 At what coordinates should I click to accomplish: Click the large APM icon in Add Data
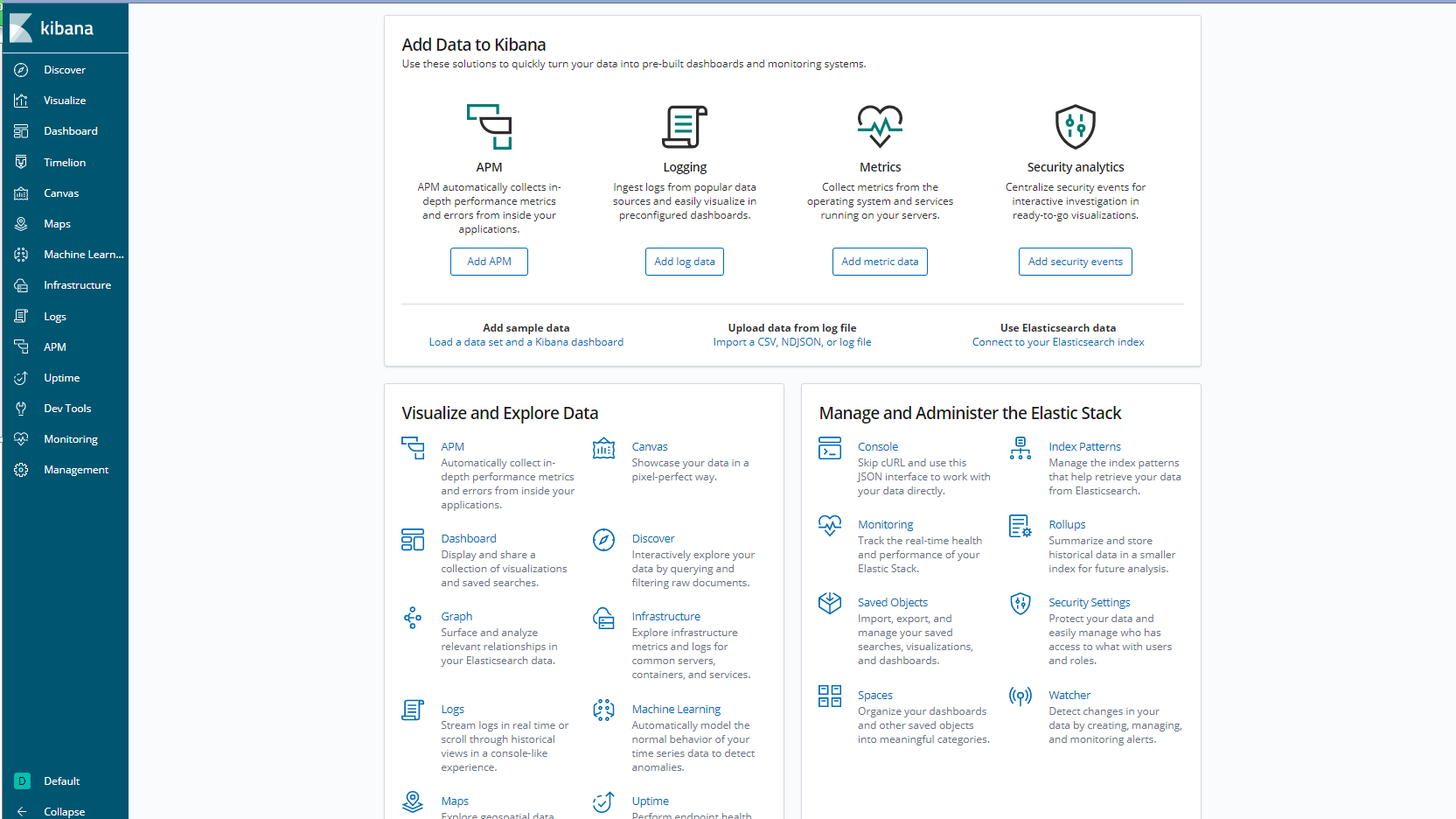click(489, 127)
